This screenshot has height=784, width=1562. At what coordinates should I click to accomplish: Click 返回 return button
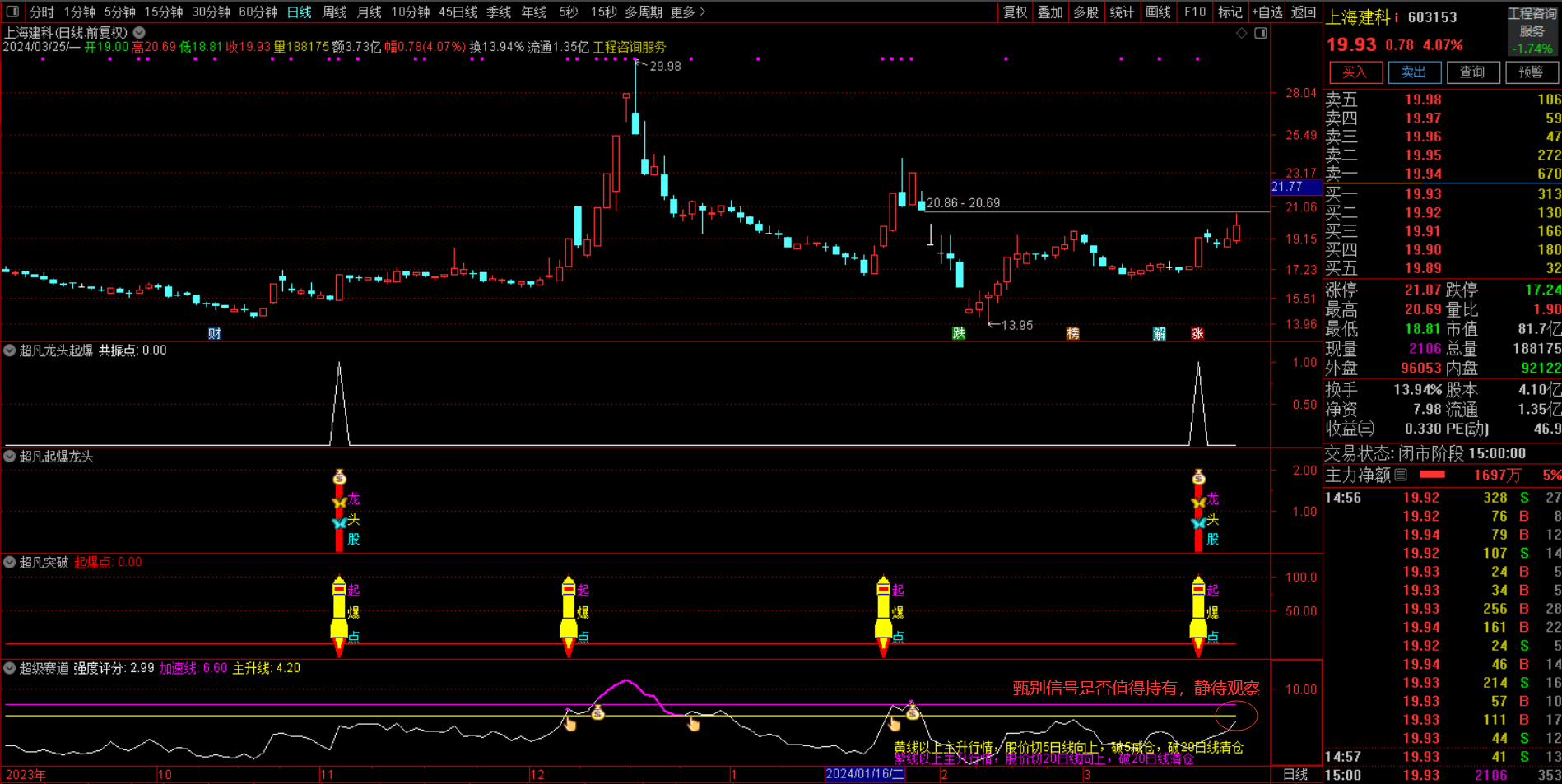(x=1304, y=12)
